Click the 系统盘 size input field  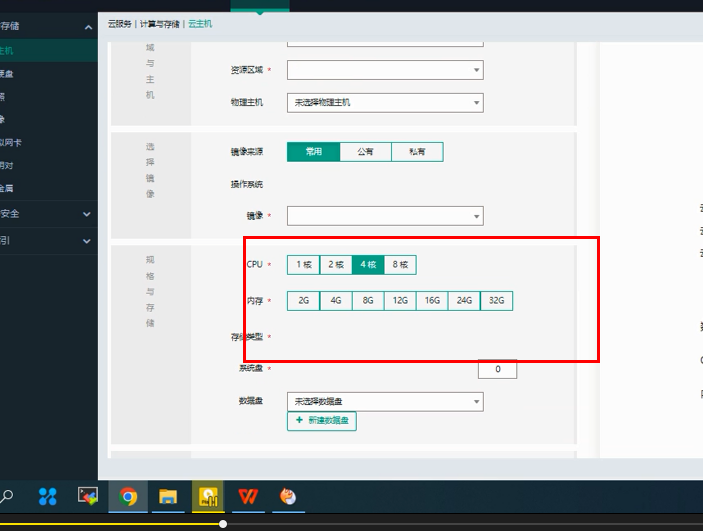click(x=498, y=369)
